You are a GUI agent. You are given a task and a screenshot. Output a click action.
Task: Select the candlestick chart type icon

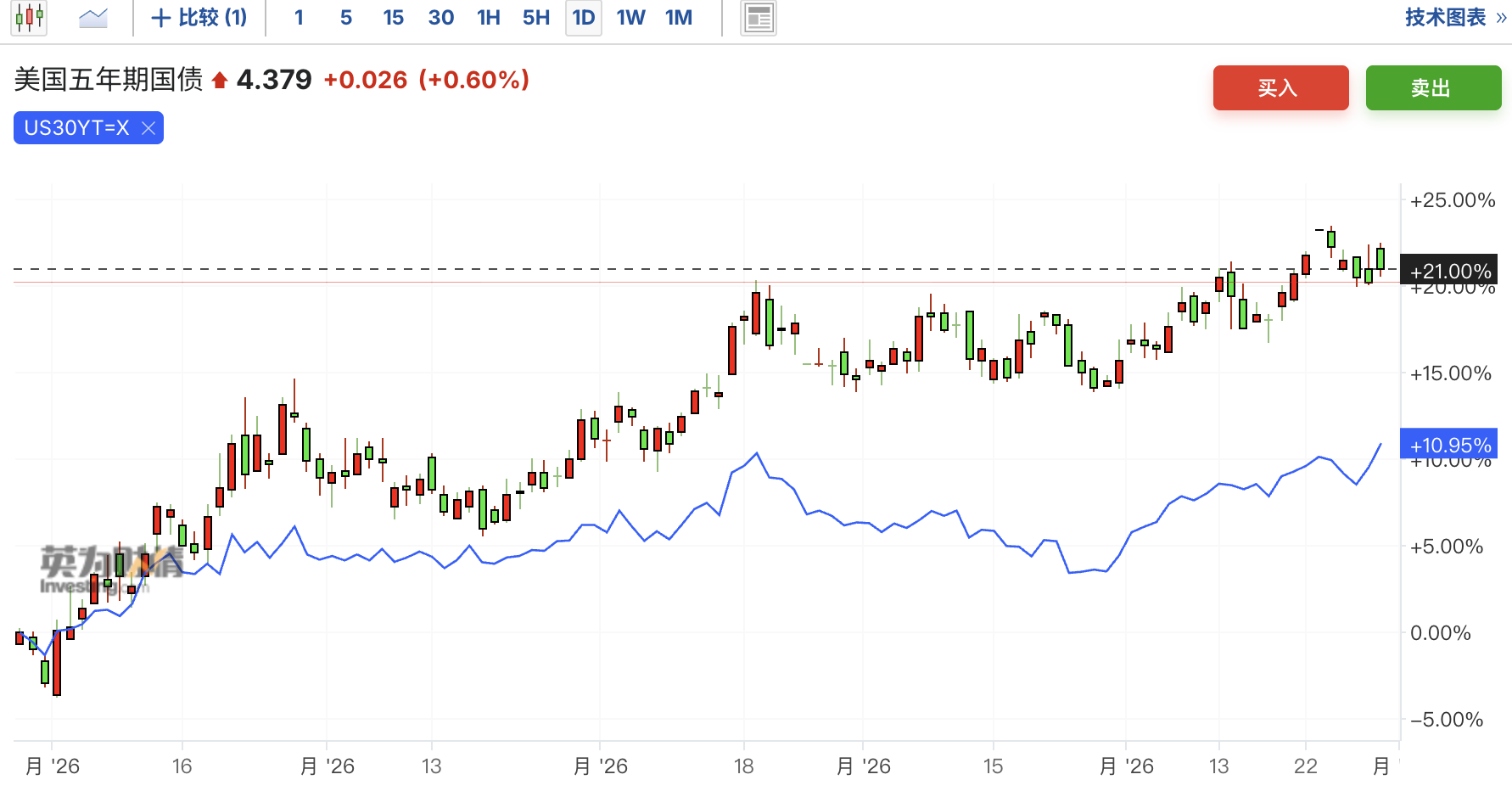(29, 18)
